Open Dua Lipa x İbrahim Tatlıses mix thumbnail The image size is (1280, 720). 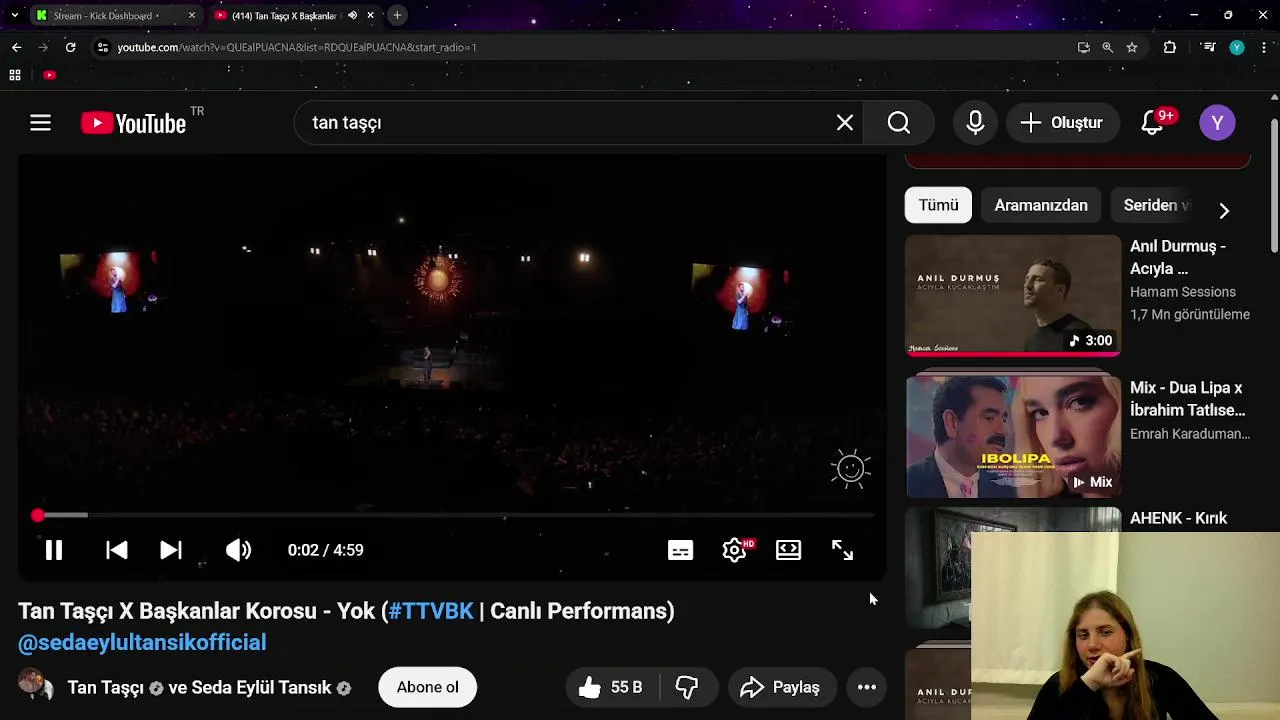click(x=1013, y=437)
